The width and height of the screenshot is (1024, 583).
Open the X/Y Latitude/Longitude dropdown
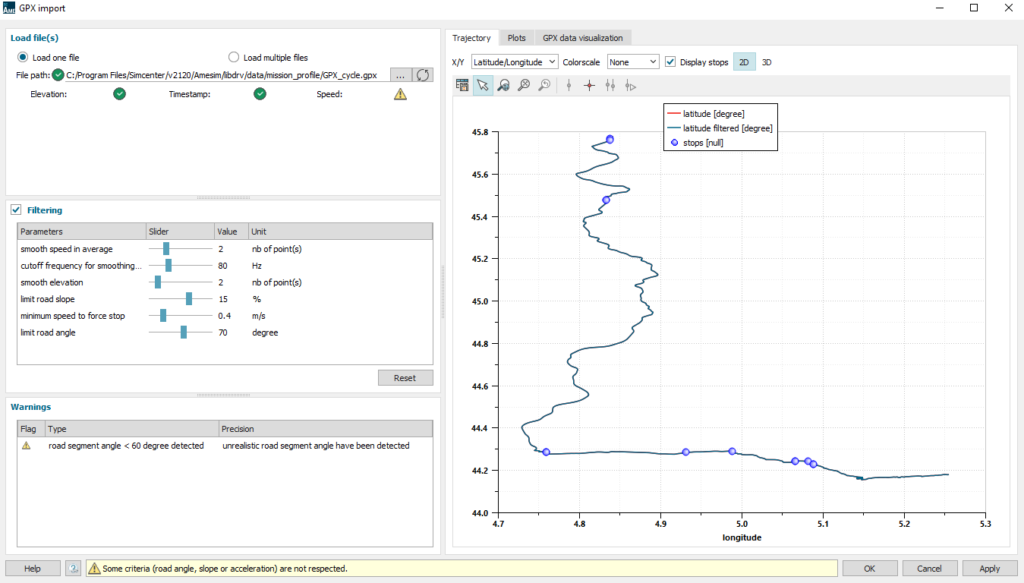pos(514,62)
